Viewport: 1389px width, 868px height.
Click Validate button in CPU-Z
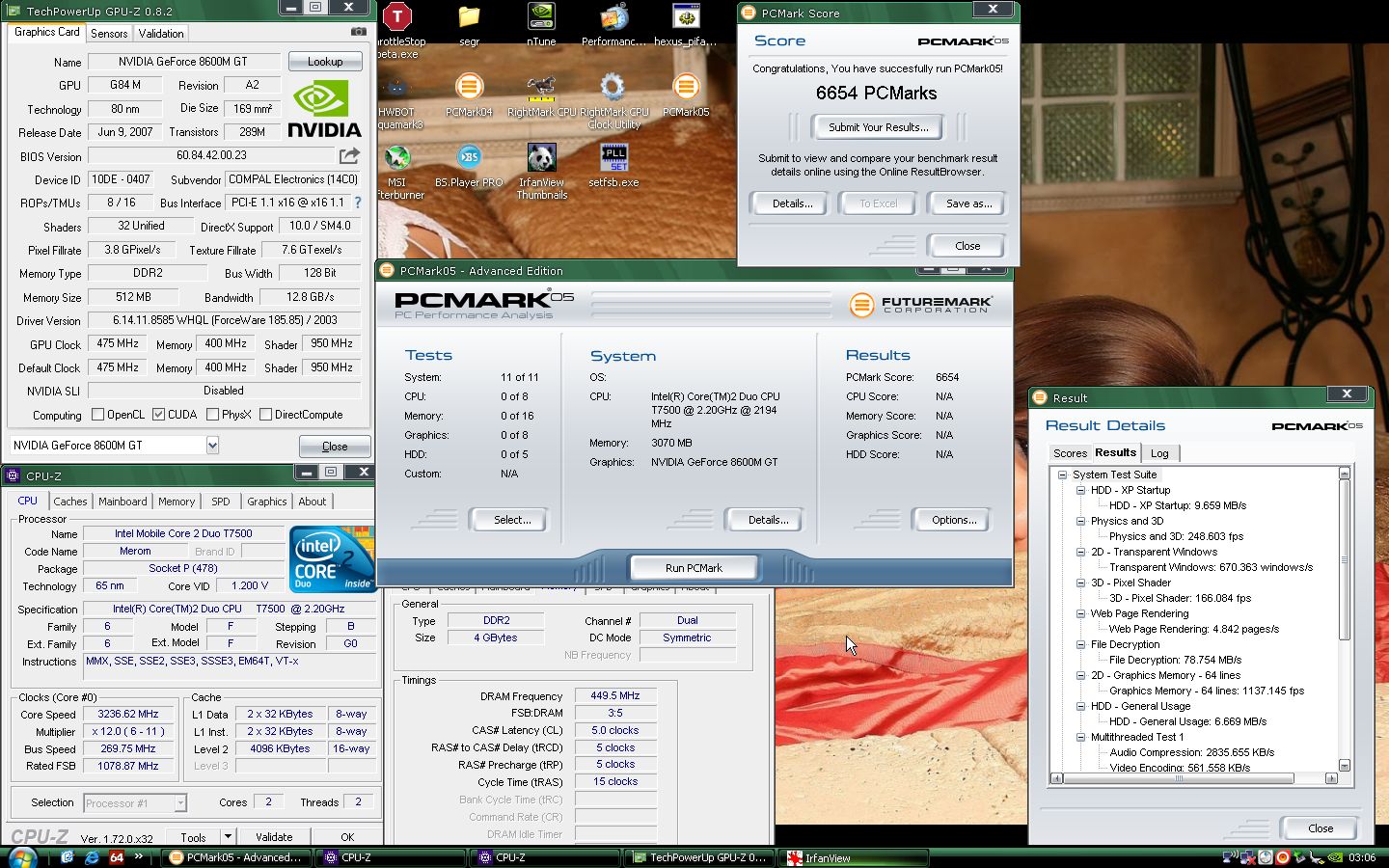tap(274, 837)
